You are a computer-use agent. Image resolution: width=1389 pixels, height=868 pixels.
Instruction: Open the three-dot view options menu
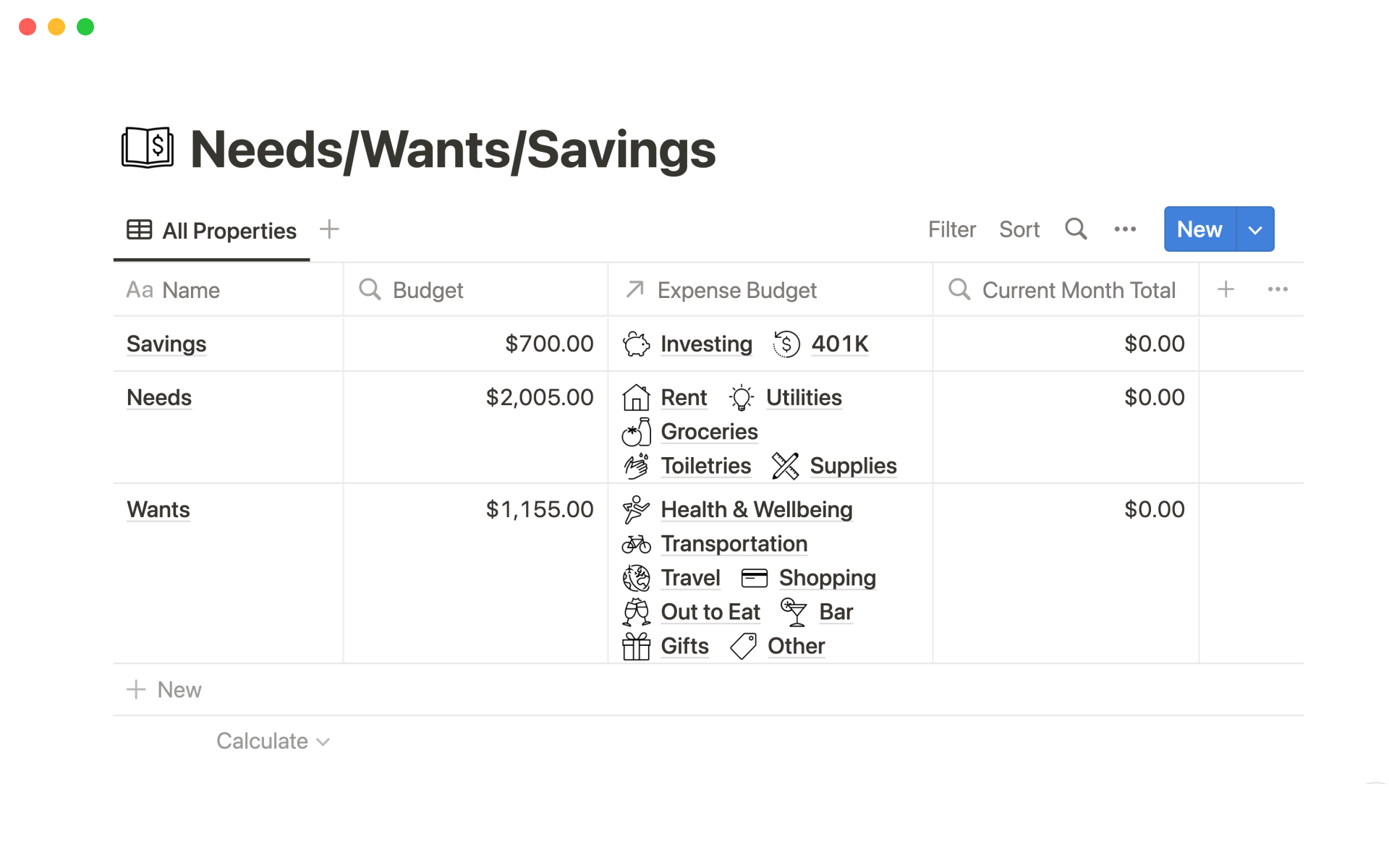point(1125,229)
